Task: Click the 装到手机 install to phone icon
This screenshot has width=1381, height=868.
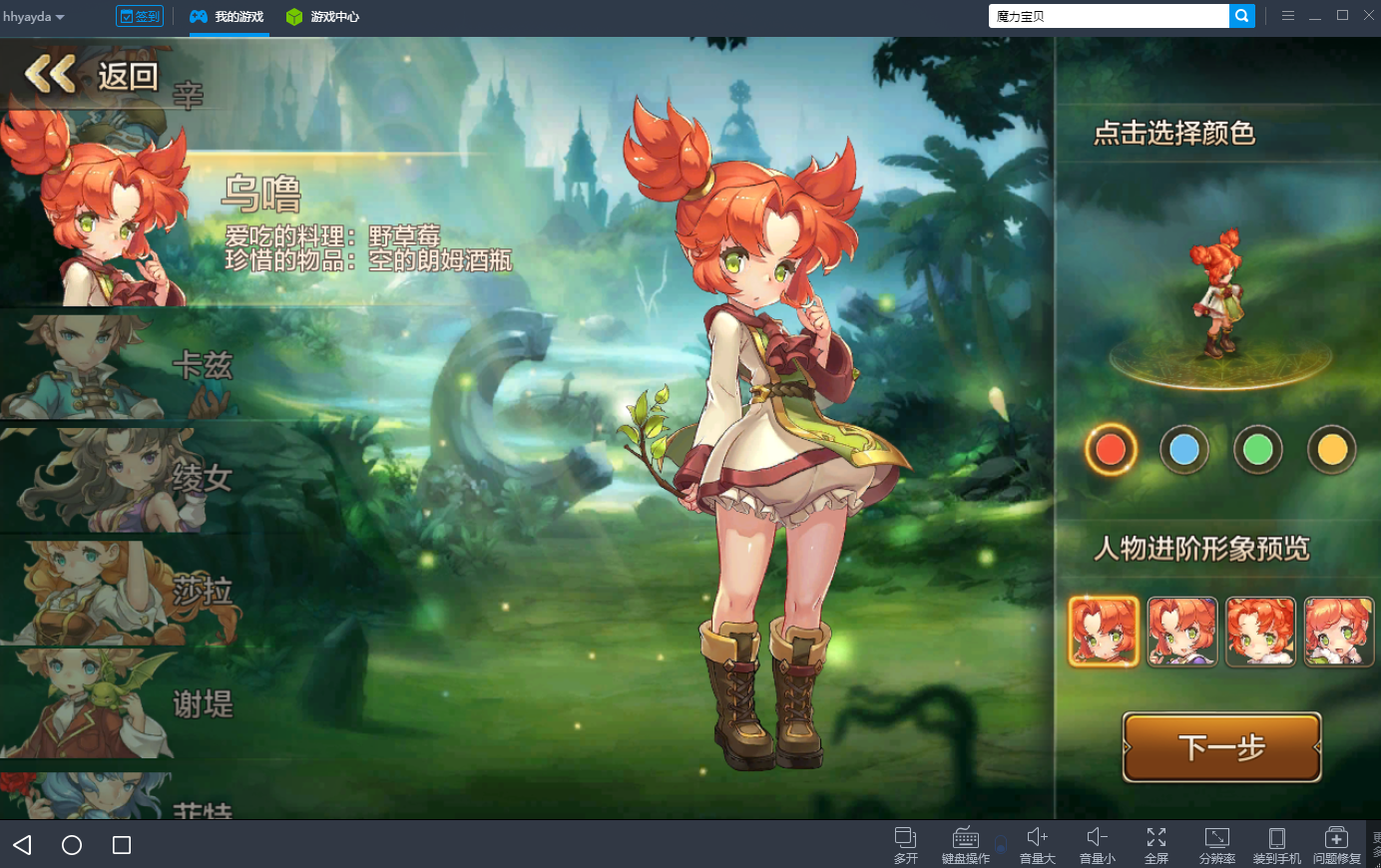Action: coord(1277,844)
